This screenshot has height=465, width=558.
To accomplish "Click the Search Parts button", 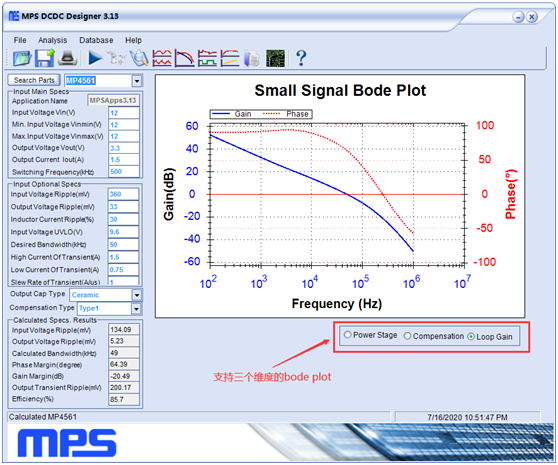I will tap(34, 80).
